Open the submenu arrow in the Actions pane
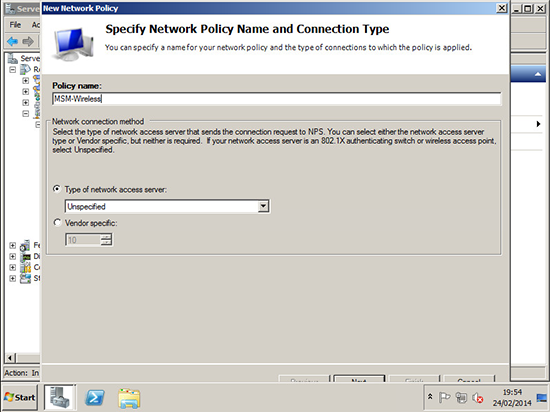The width and height of the screenshot is (550, 412). [538, 124]
